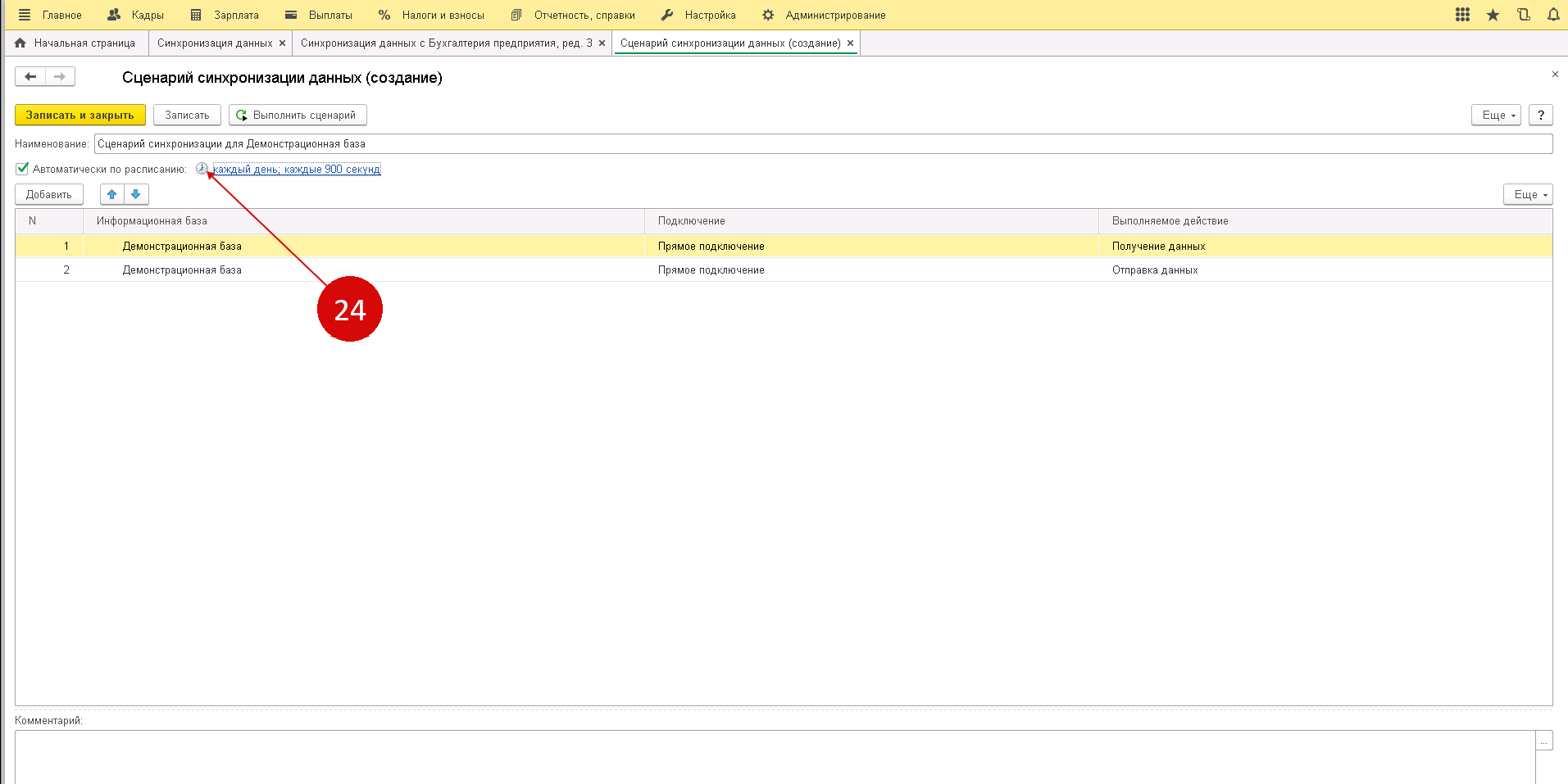Open schedule link 'каждый день; каждые 900 секунд'
The height and width of the screenshot is (784, 1568).
pos(296,170)
